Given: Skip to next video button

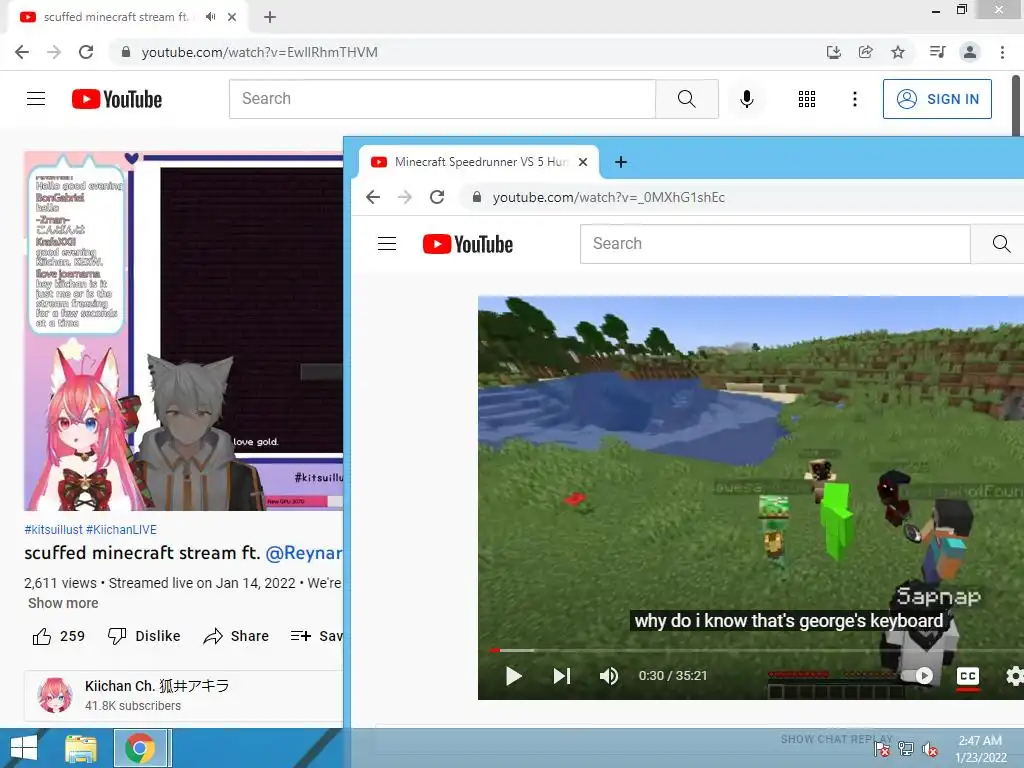Looking at the screenshot, I should (x=562, y=676).
